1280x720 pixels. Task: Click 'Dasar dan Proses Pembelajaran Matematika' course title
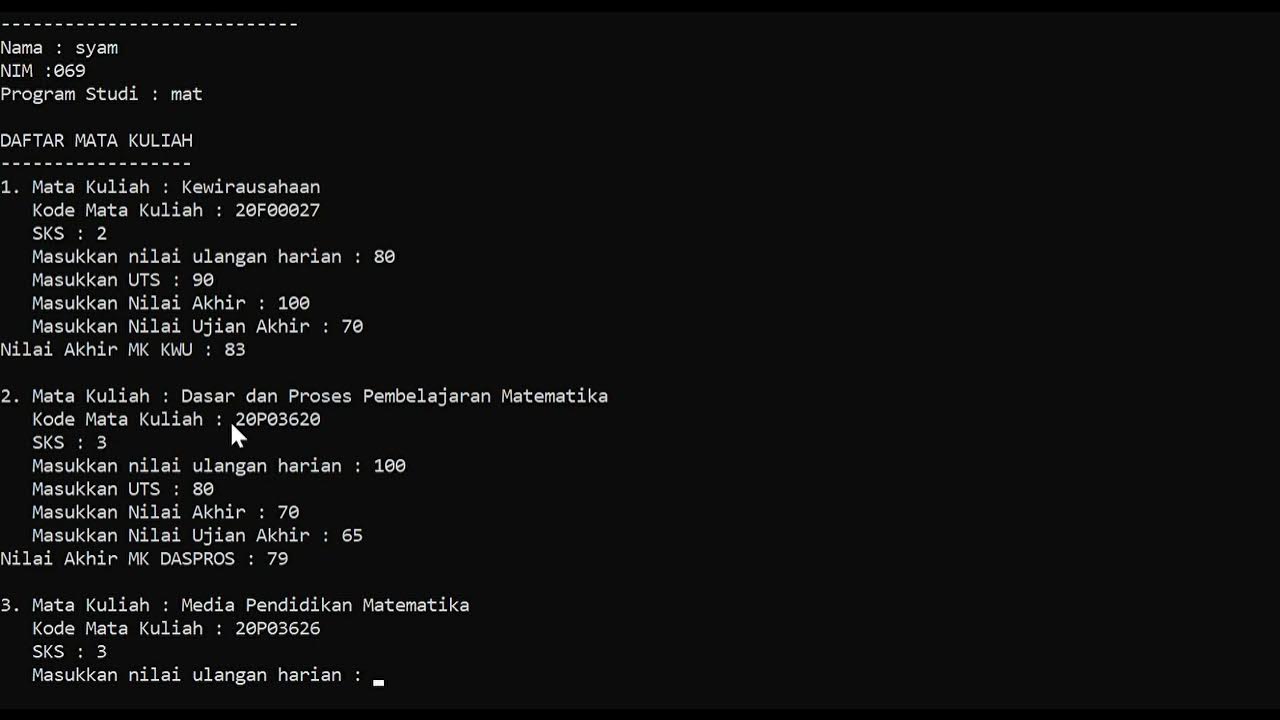tap(394, 396)
